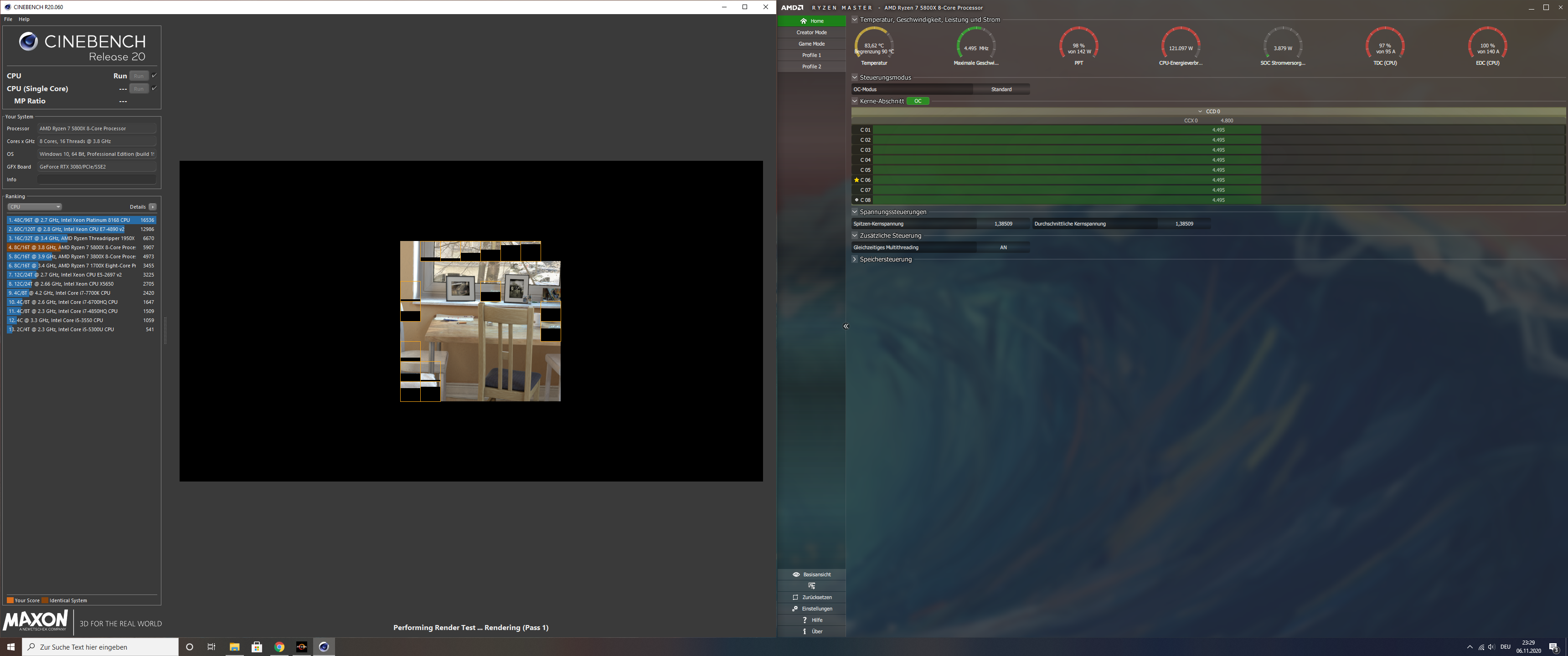This screenshot has height=656, width=1568.
Task: Switch to Profile 1 in Ryzen Master
Action: [x=811, y=55]
